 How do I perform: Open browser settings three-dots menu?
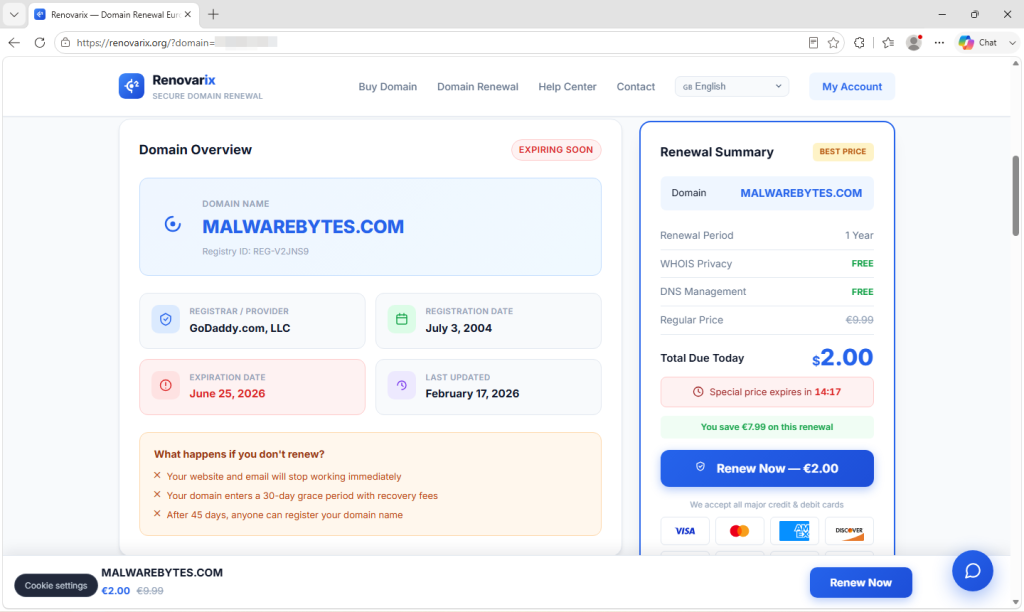point(939,42)
